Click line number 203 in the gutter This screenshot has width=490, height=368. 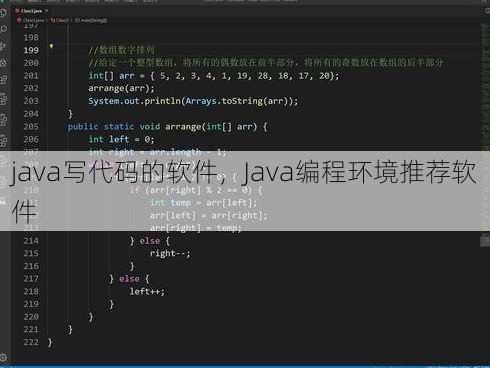pos(31,101)
